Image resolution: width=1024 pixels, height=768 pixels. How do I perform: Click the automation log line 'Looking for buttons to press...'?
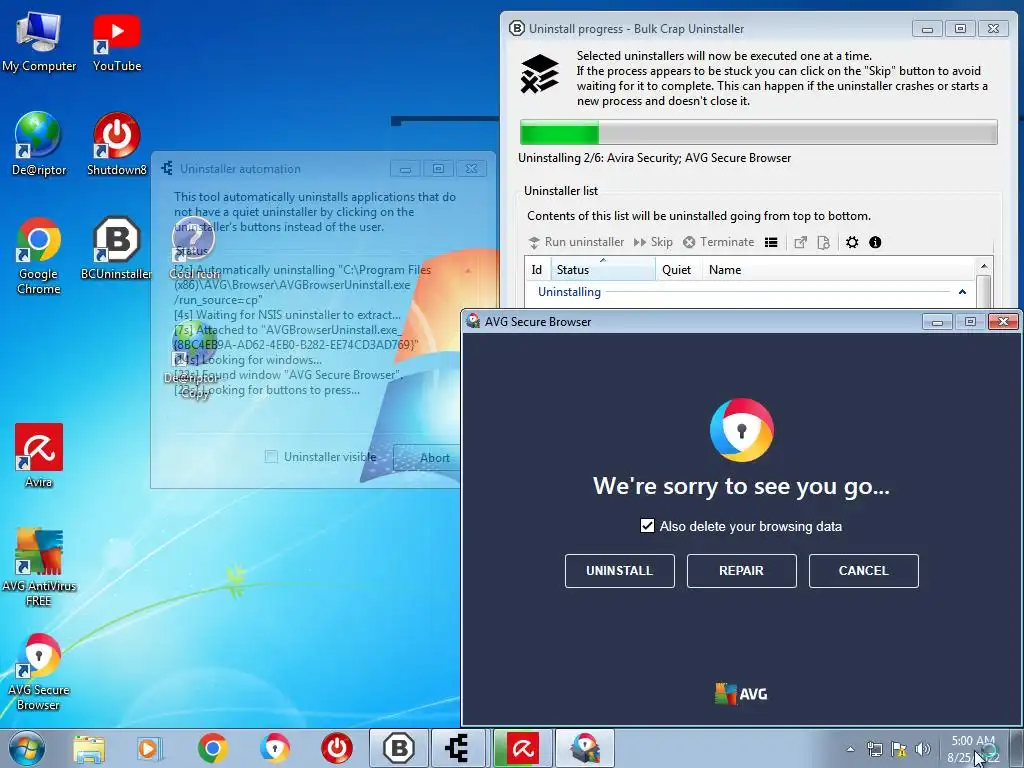click(x=267, y=391)
